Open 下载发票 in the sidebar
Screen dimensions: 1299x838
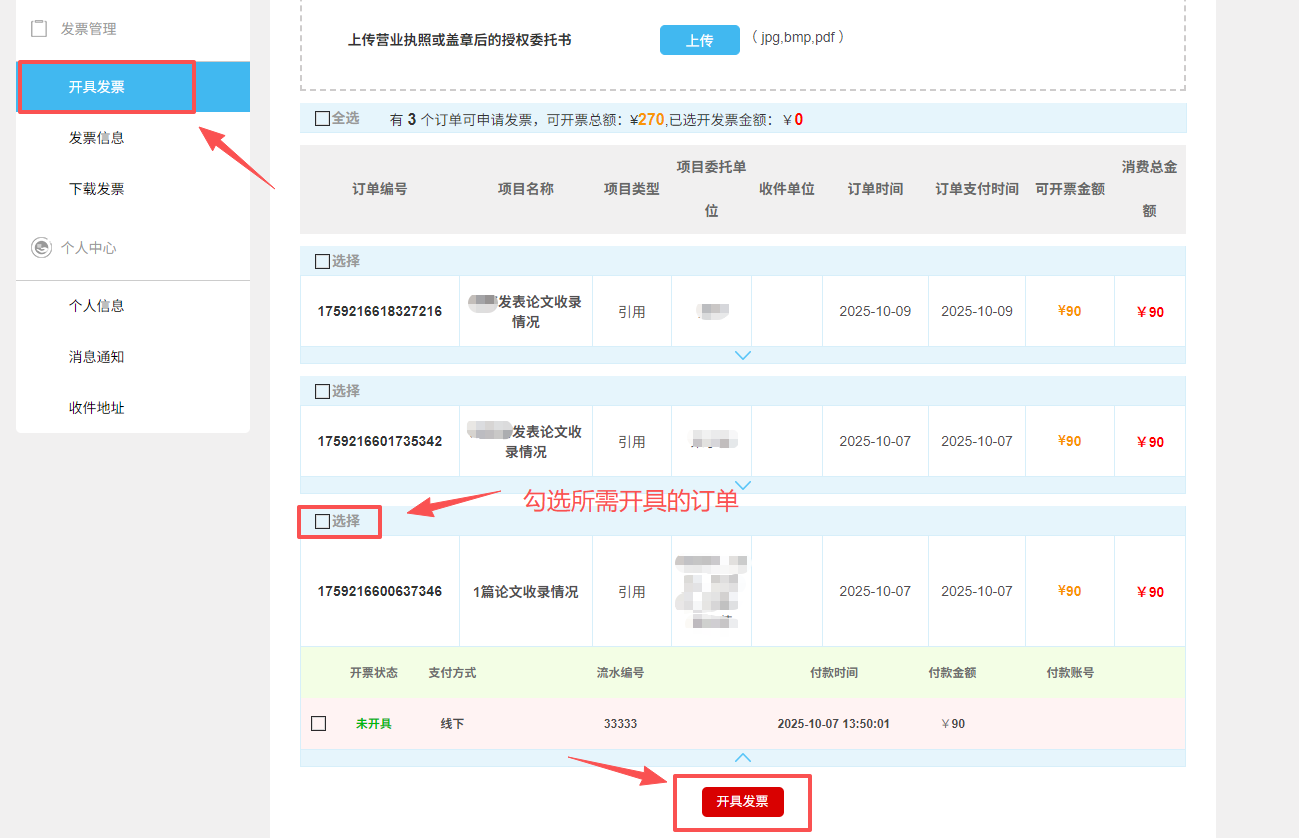point(97,189)
